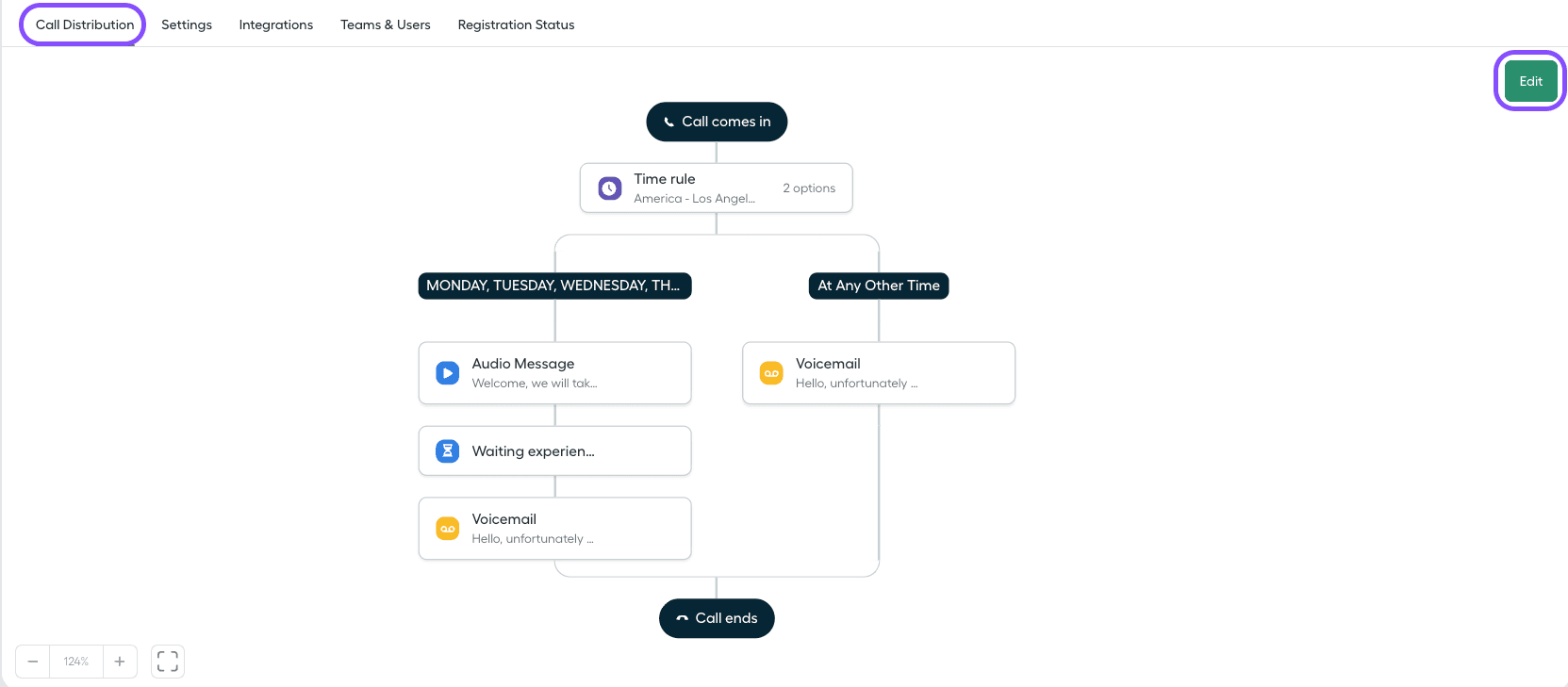Viewport: 1568px width, 687px height.
Task: Click the Time rule clock icon
Action: point(610,188)
